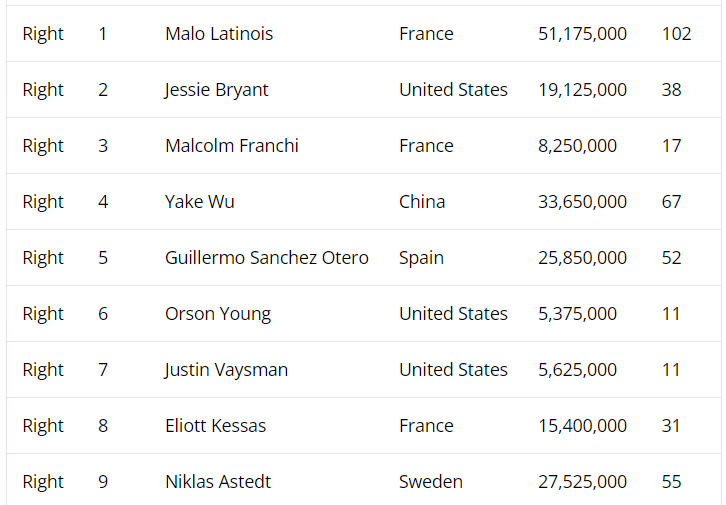The image size is (726, 505).
Task: Click the 102 big blinds value
Action: pyautogui.click(x=676, y=34)
